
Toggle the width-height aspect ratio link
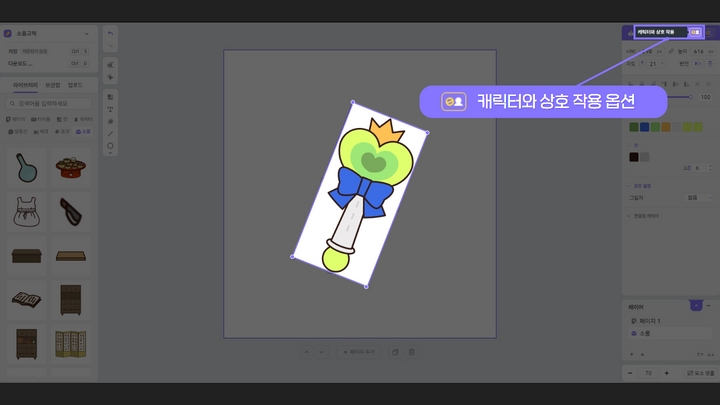pos(671,50)
